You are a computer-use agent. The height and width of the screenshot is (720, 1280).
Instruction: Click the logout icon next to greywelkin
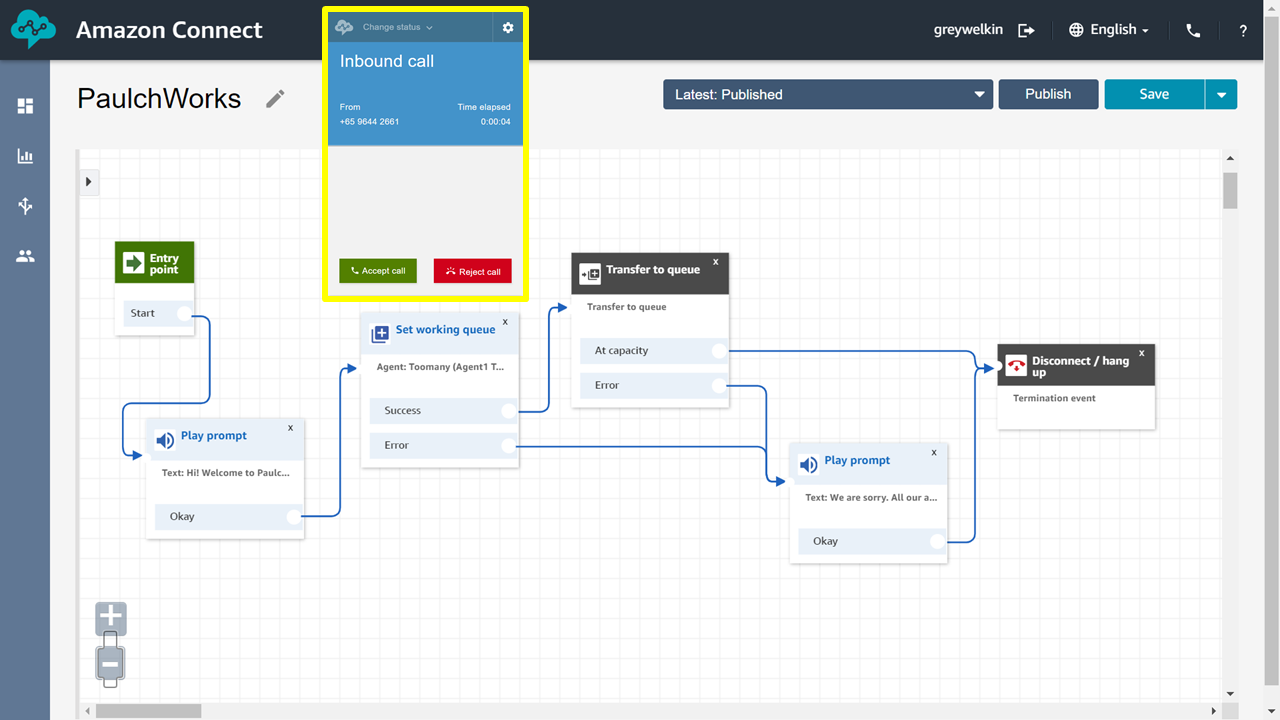1026,30
